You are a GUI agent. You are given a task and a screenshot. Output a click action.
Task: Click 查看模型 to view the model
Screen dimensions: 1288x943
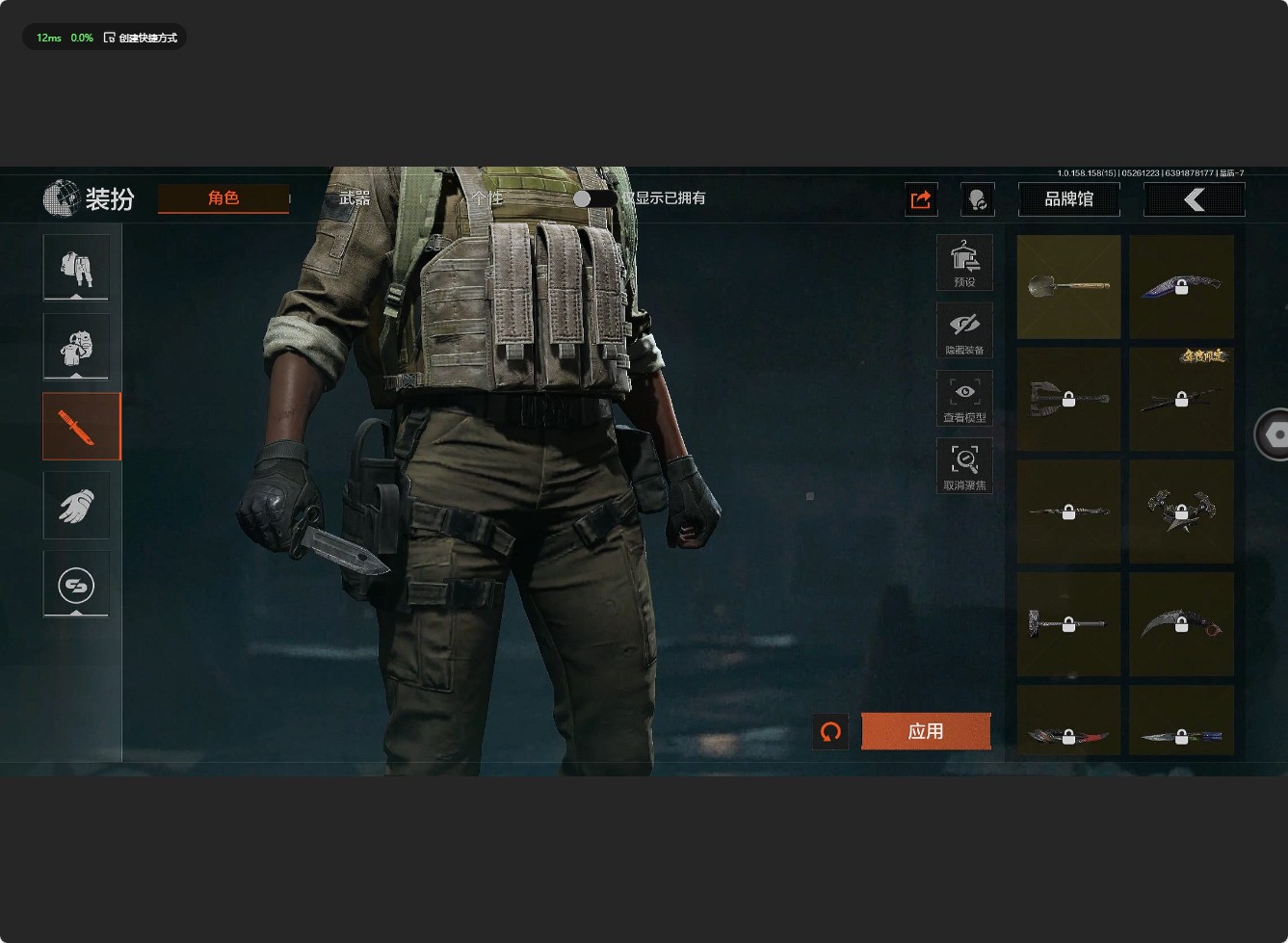point(964,398)
